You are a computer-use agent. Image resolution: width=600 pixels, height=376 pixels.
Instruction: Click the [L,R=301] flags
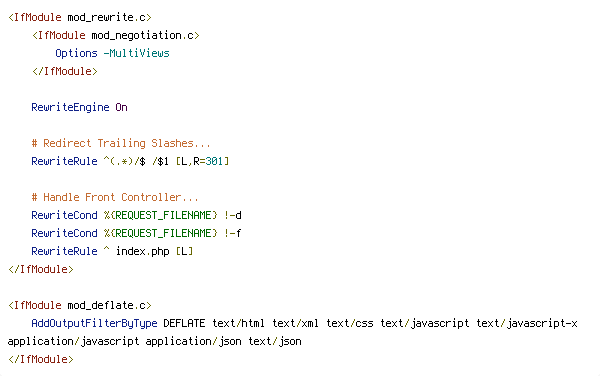pos(202,161)
